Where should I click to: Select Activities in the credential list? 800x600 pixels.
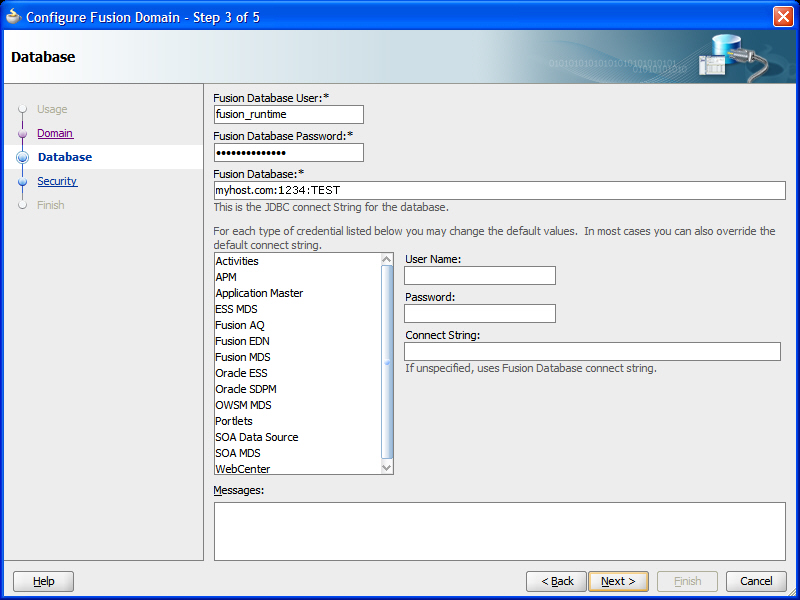pos(298,261)
